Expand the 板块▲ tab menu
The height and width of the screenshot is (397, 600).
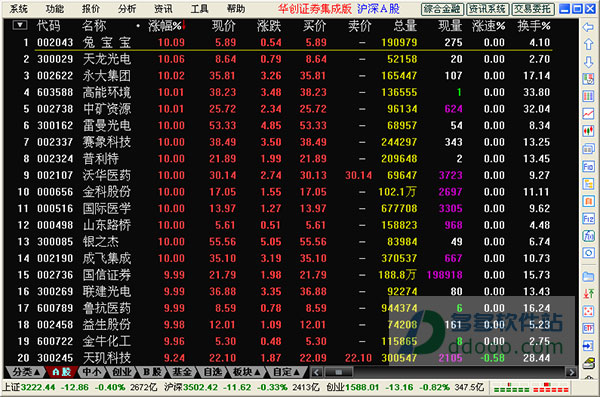click(x=247, y=372)
